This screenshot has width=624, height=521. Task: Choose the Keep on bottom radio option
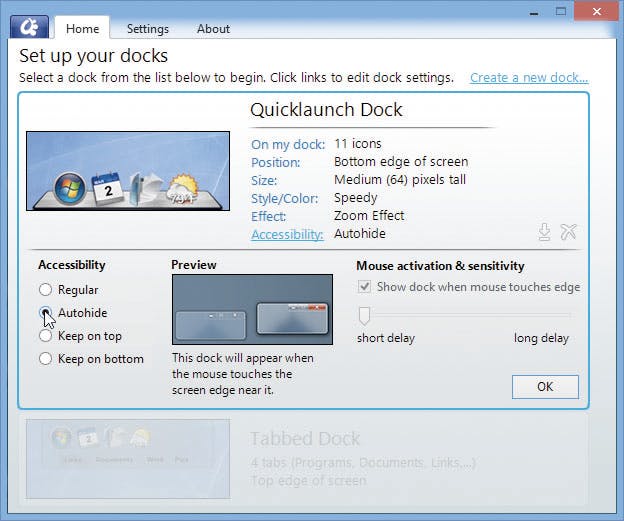pyautogui.click(x=45, y=359)
